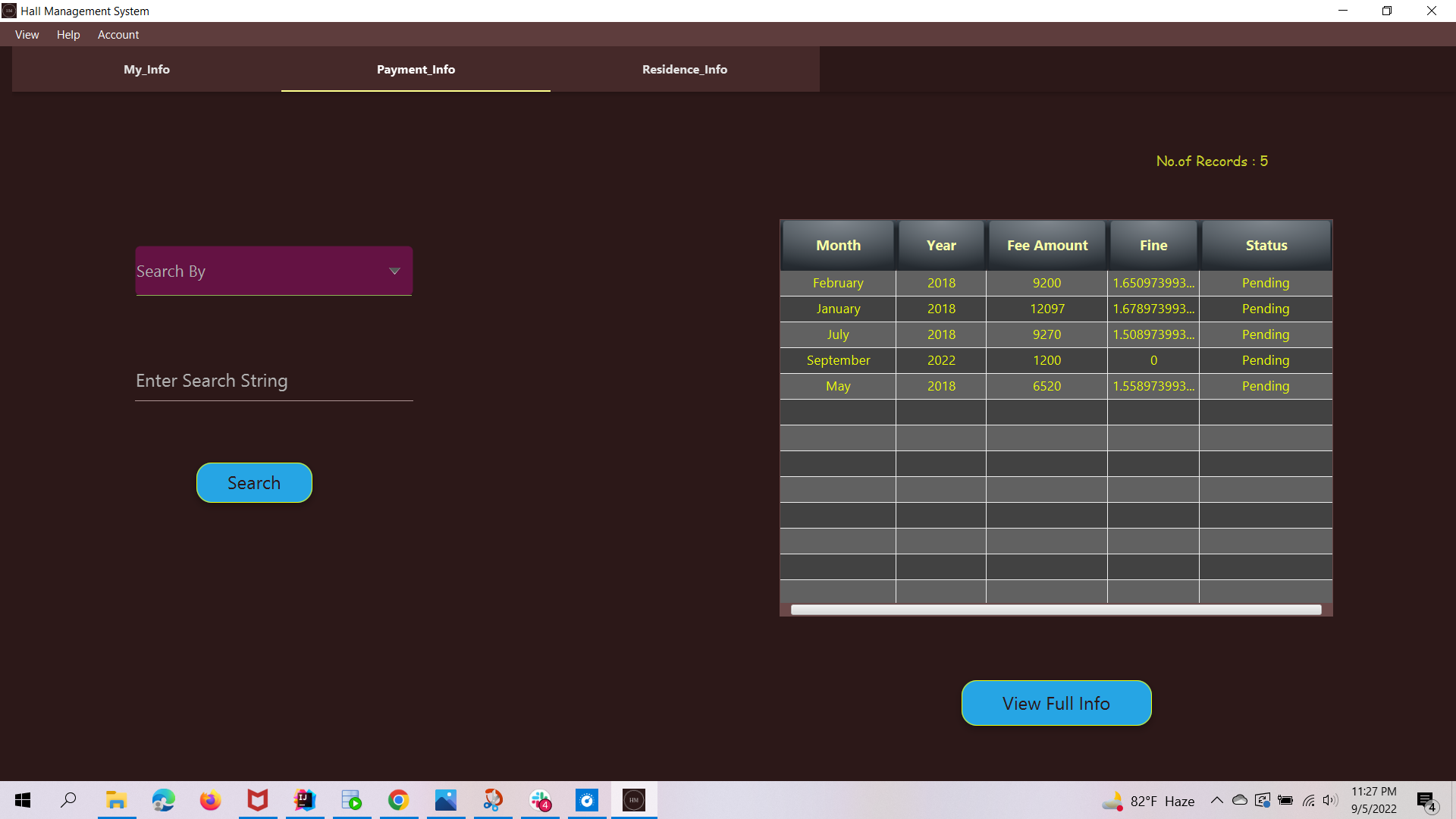Open the Search By dropdown
Viewport: 1456px width, 819px height.
click(x=273, y=271)
